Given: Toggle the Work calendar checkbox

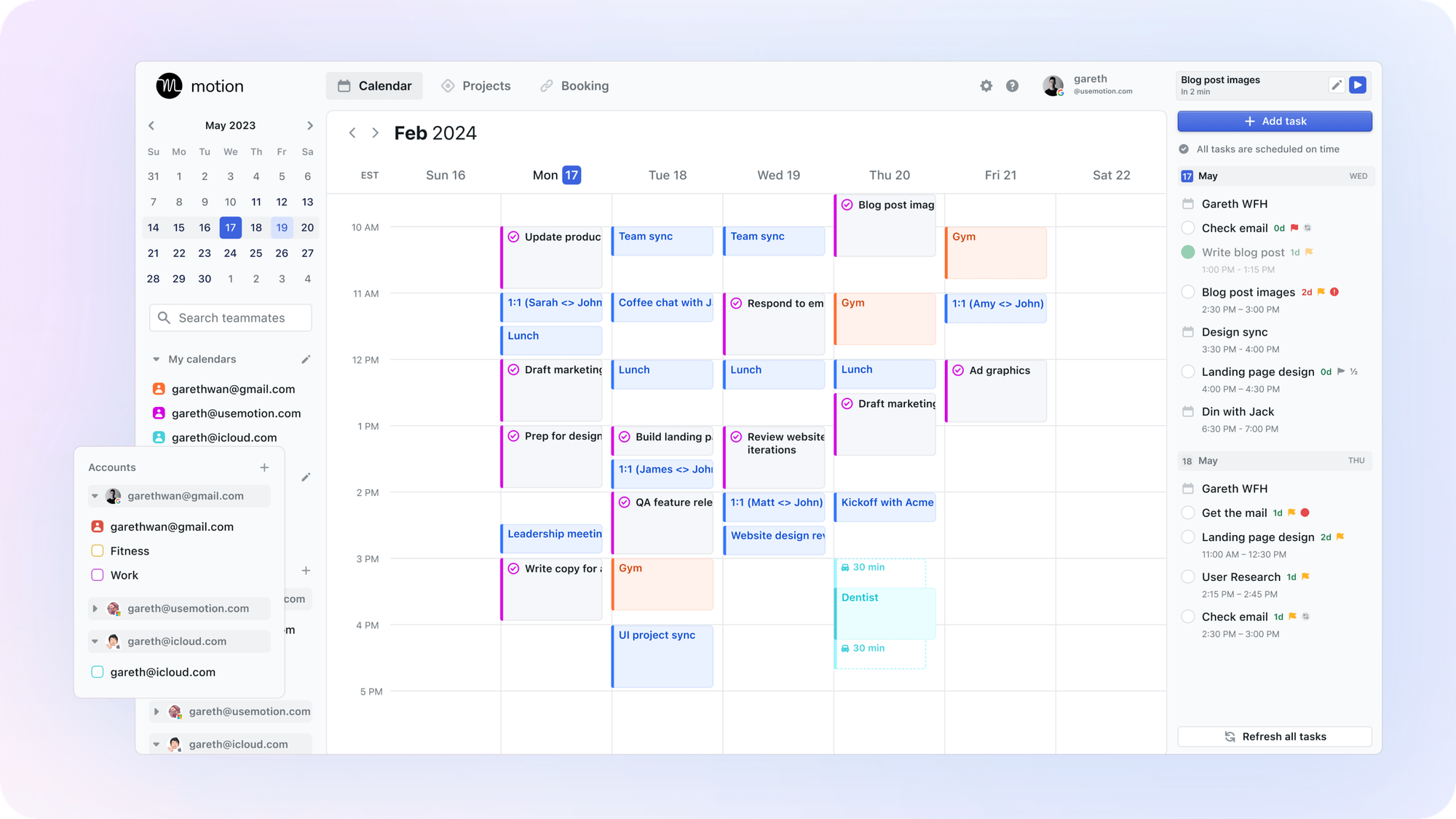Looking at the screenshot, I should (x=97, y=575).
